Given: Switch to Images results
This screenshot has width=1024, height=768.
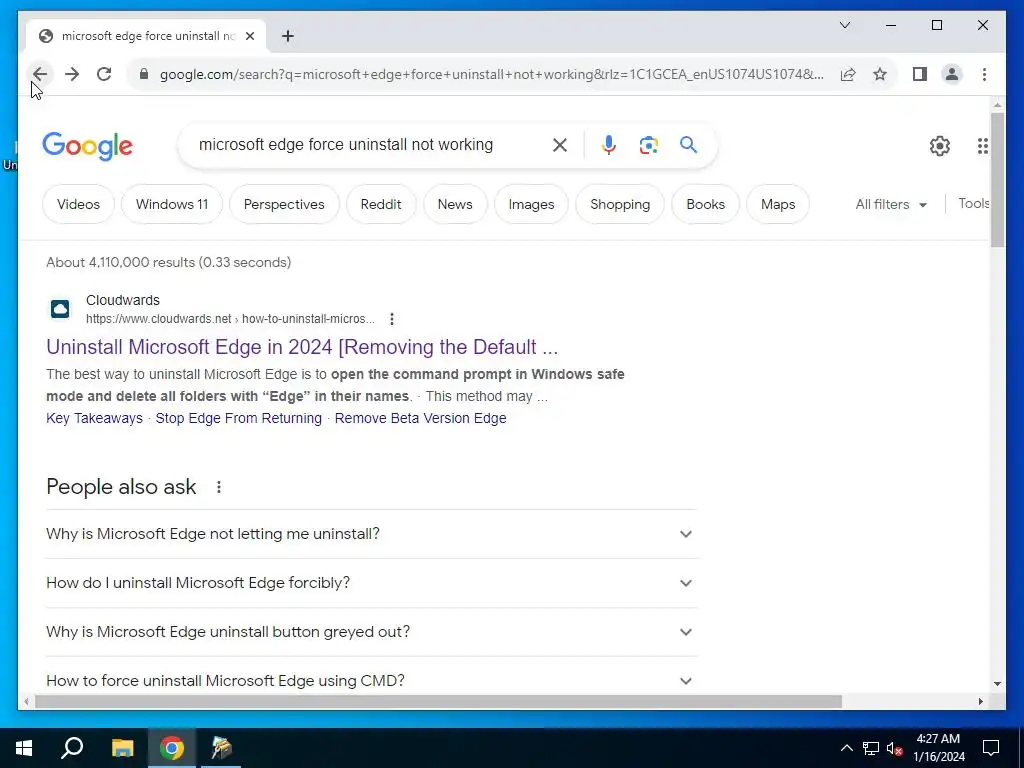Looking at the screenshot, I should tap(532, 204).
